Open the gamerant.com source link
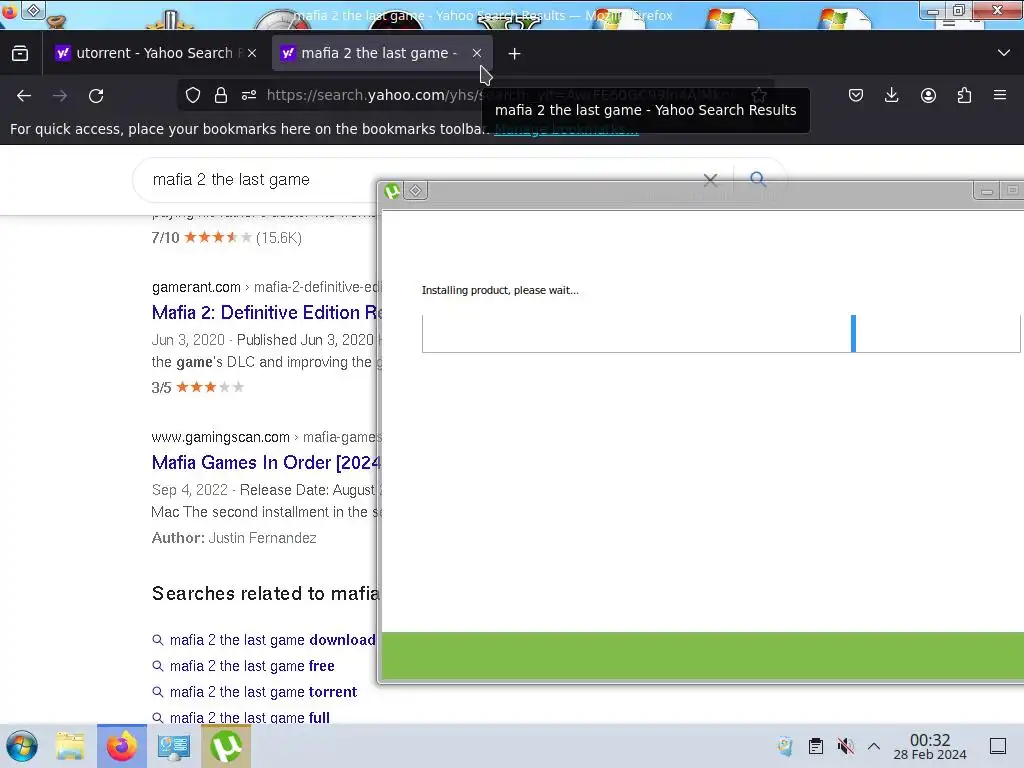The image size is (1024, 768). click(x=196, y=287)
